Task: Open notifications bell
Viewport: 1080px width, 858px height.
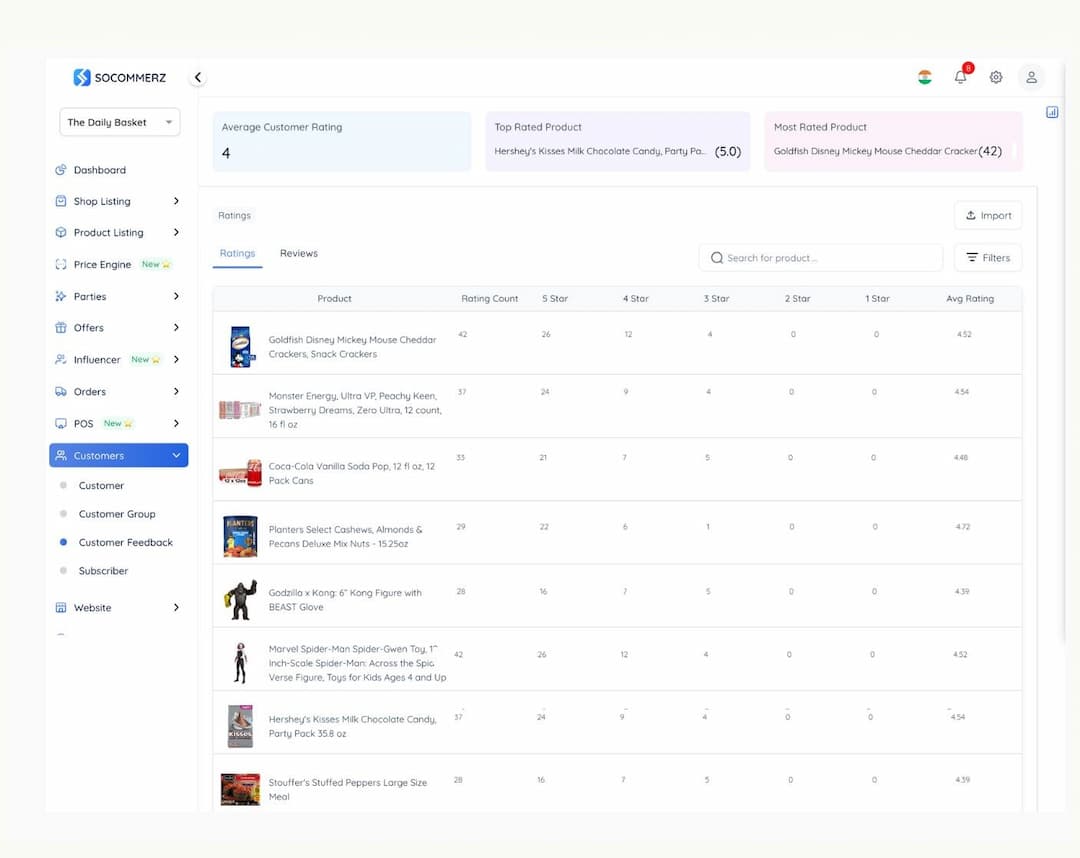Action: click(961, 76)
